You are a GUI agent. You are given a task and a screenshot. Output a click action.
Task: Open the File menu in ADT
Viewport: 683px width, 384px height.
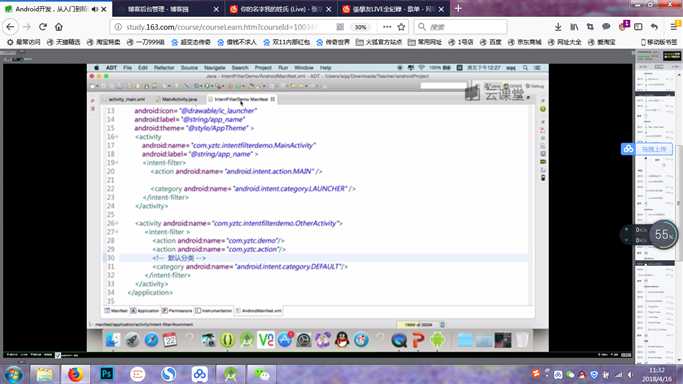(127, 68)
